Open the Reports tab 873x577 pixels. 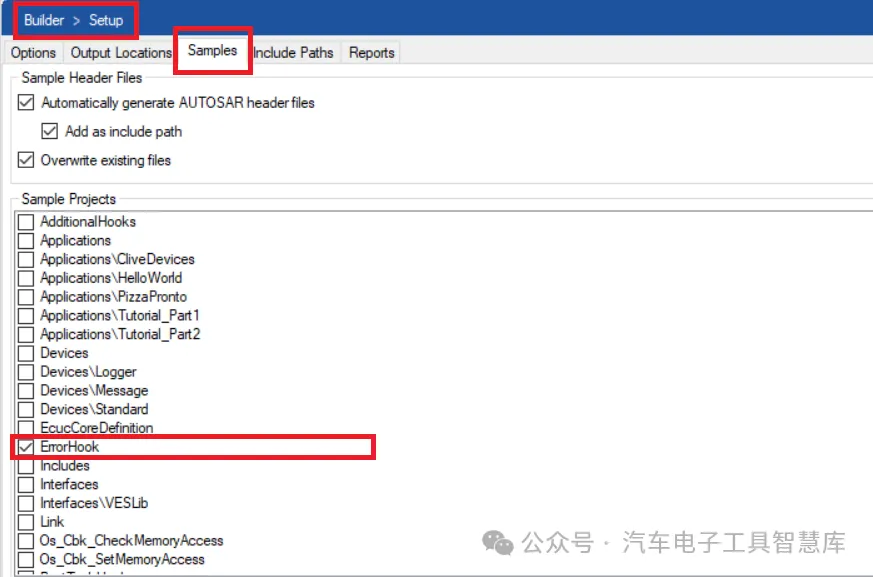370,53
